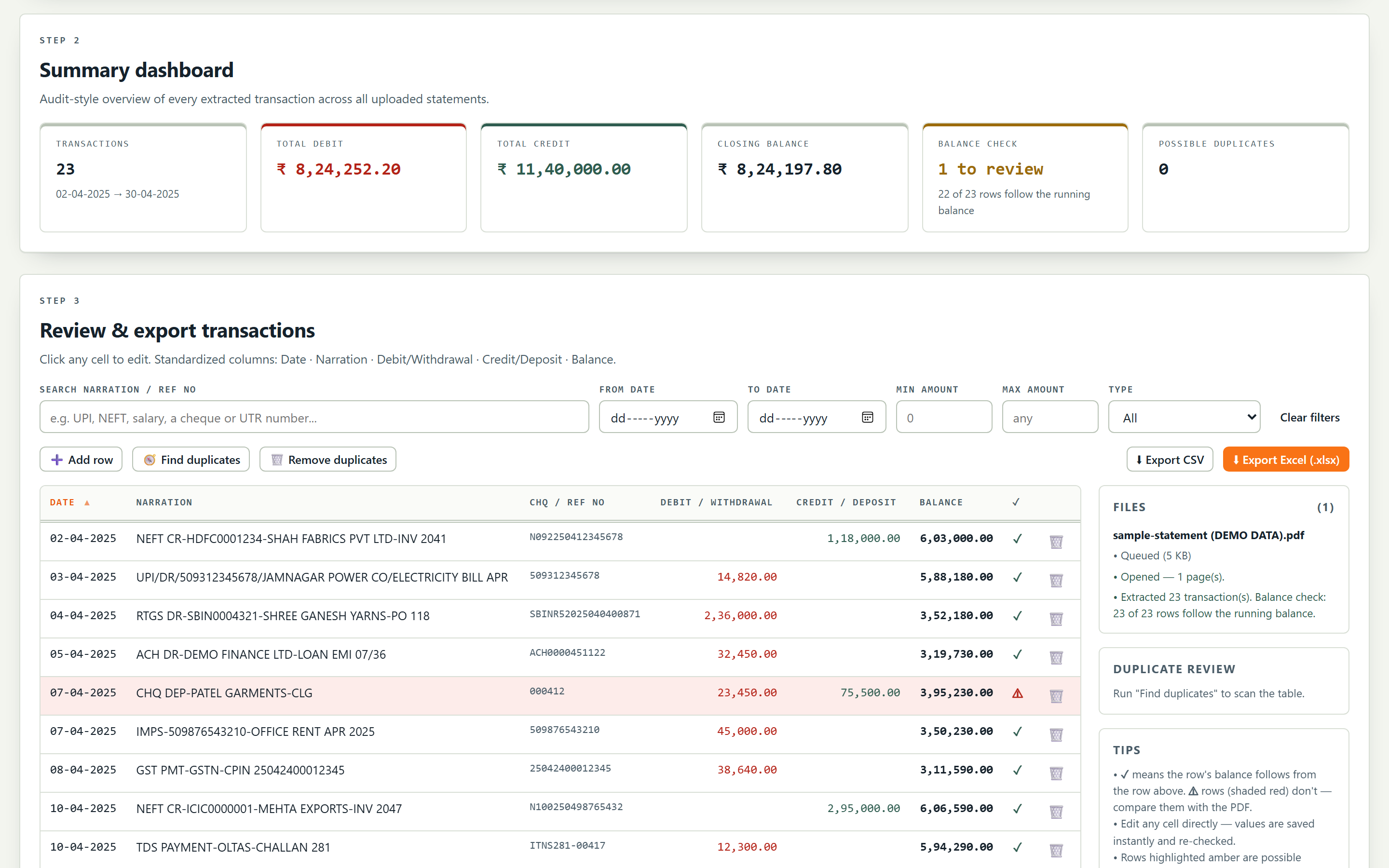Image resolution: width=1389 pixels, height=868 pixels.
Task: Delete the JAMNAGAR POWER CO row via its trash icon
Action: click(x=1056, y=580)
